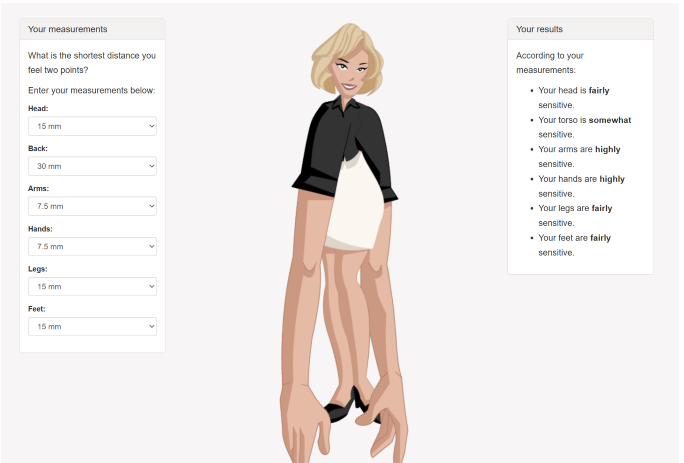The height and width of the screenshot is (463, 684).
Task: Expand the Arms measurement dropdown
Action: (92, 206)
